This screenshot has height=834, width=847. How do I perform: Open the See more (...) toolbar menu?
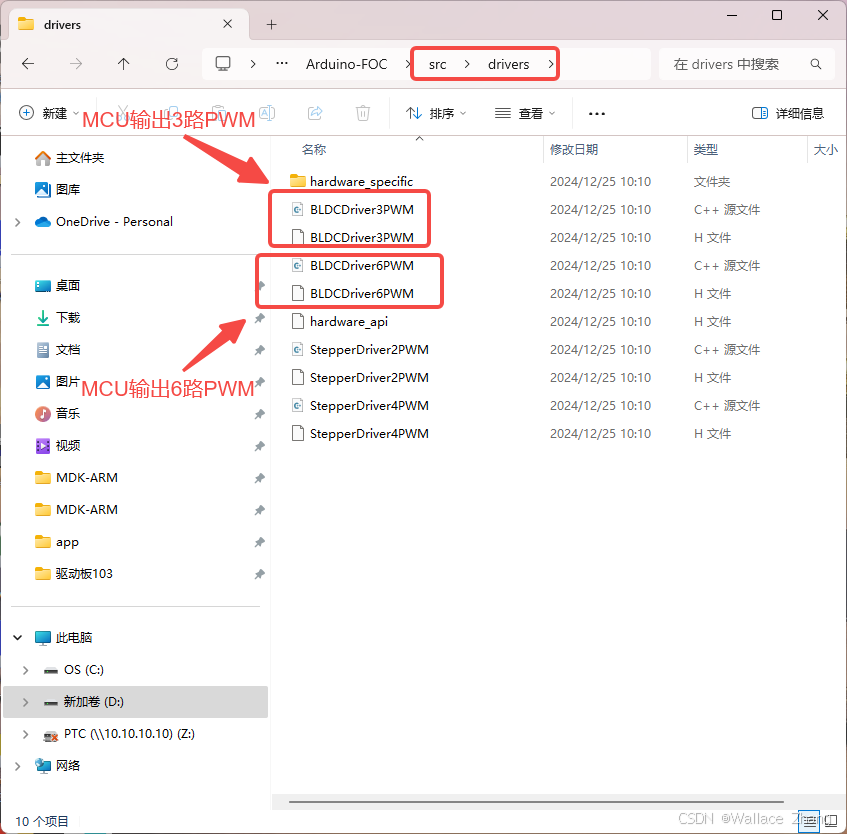[x=597, y=113]
